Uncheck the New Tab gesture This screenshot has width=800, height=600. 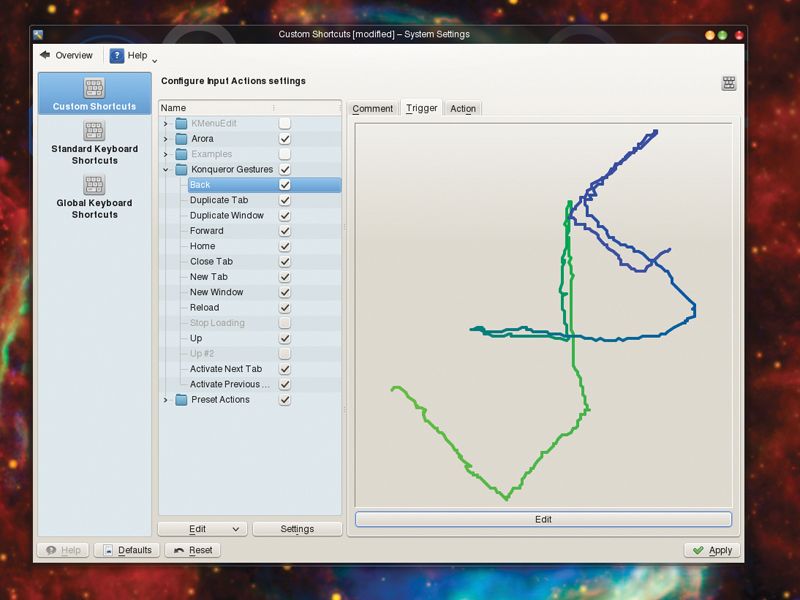click(285, 276)
